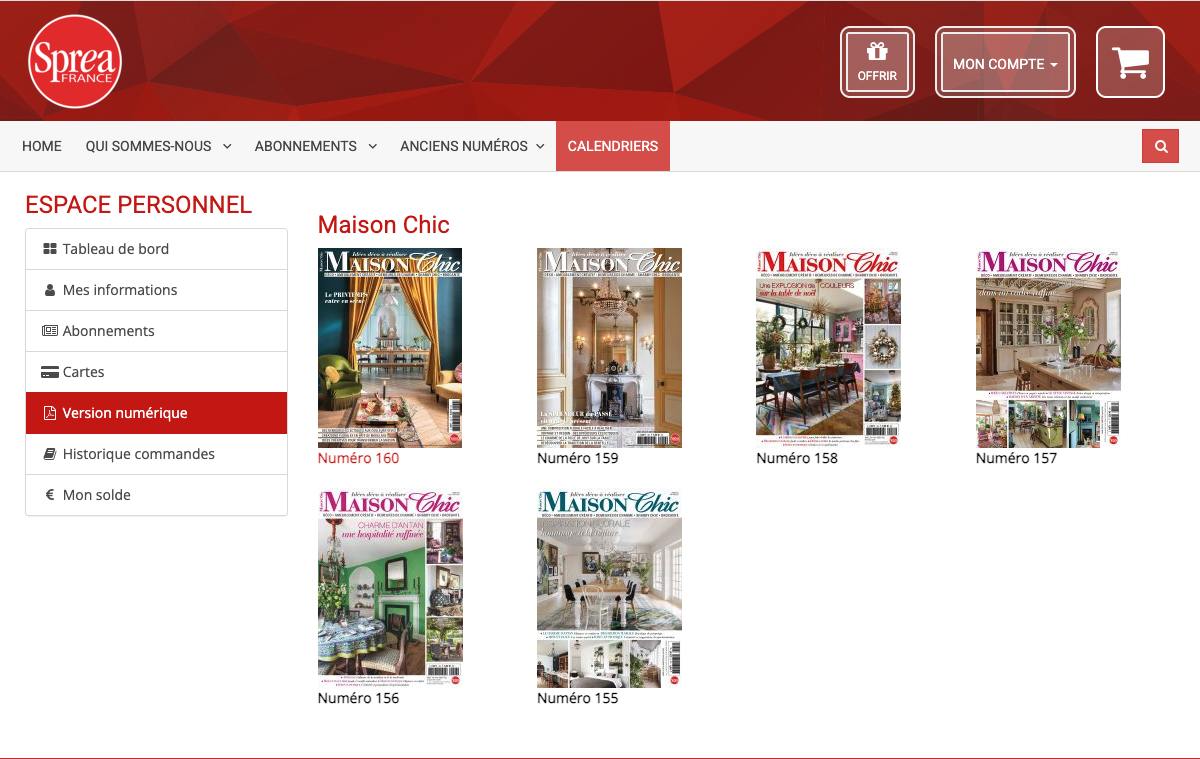Viewport: 1200px width, 759px height.
Task: Click the Sprea France logo
Action: coord(75,61)
